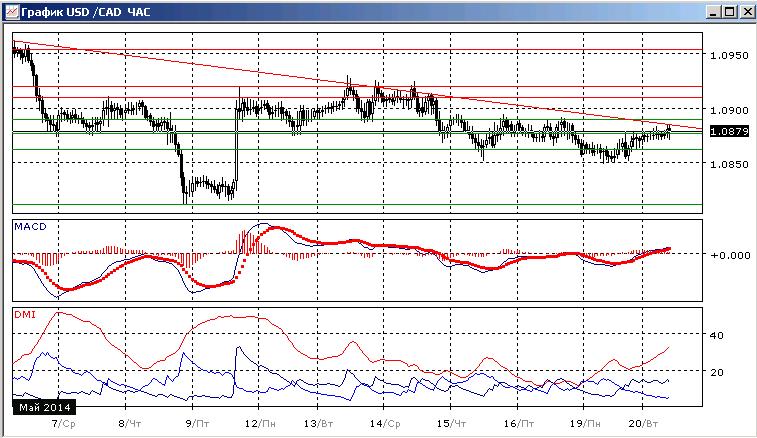Click the 16/Пт date axis label
This screenshot has width=757, height=438.
click(x=519, y=424)
